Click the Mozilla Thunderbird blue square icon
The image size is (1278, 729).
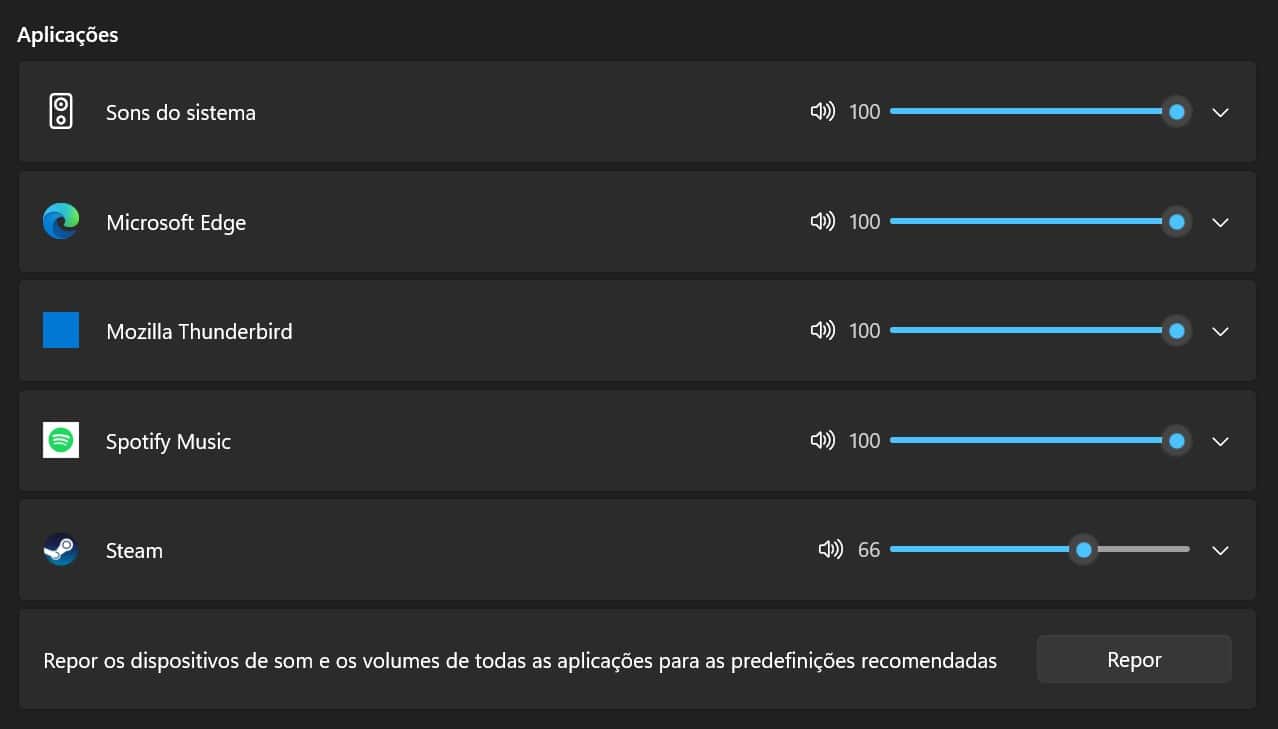tap(61, 330)
